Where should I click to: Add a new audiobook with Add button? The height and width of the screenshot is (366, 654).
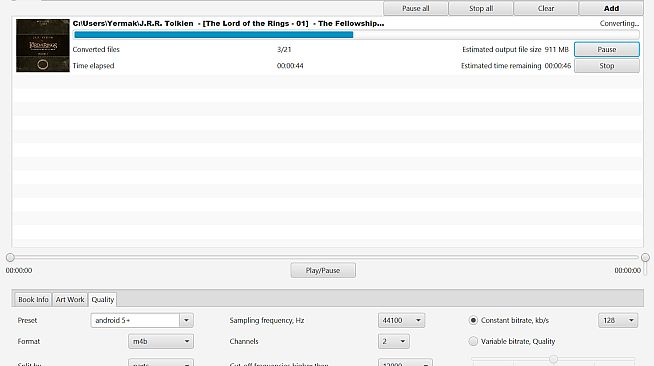point(611,8)
